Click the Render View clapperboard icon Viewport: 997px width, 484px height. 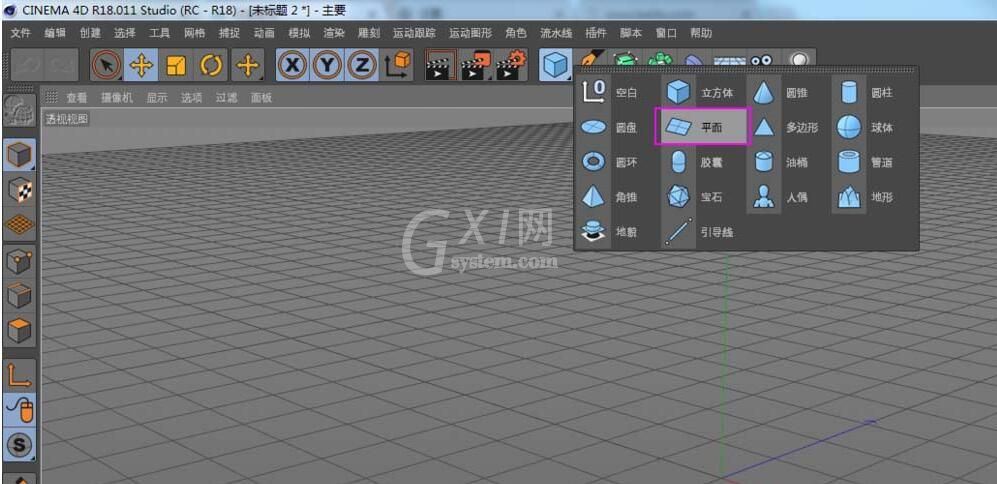(440, 65)
